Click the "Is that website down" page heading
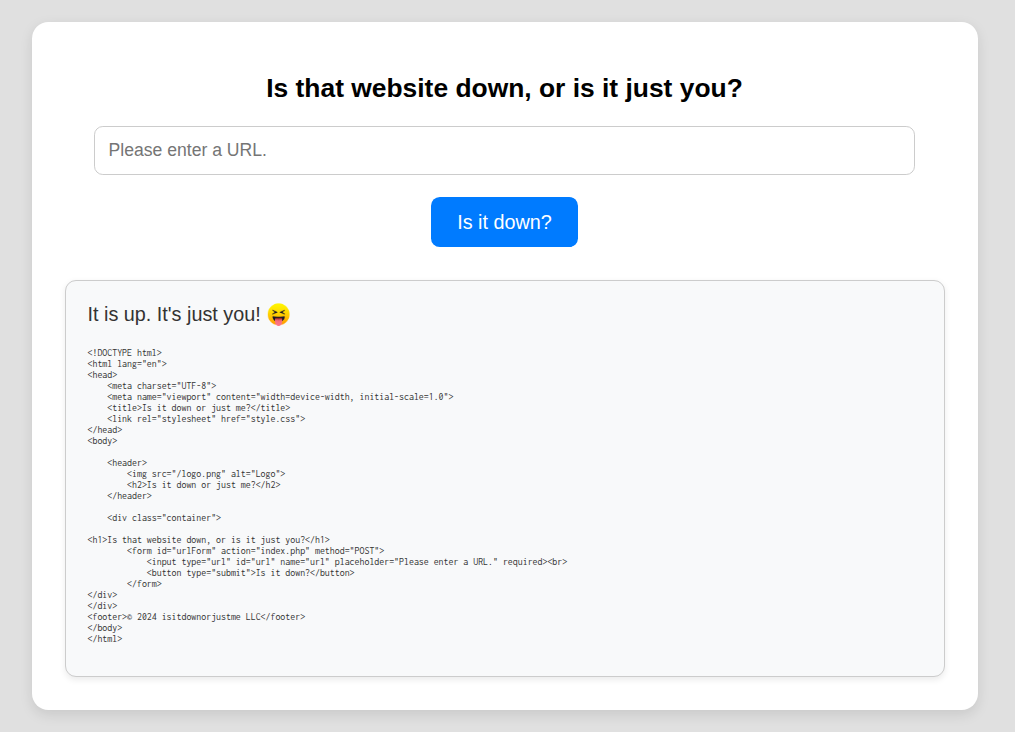1015x732 pixels. pyautogui.click(x=504, y=88)
